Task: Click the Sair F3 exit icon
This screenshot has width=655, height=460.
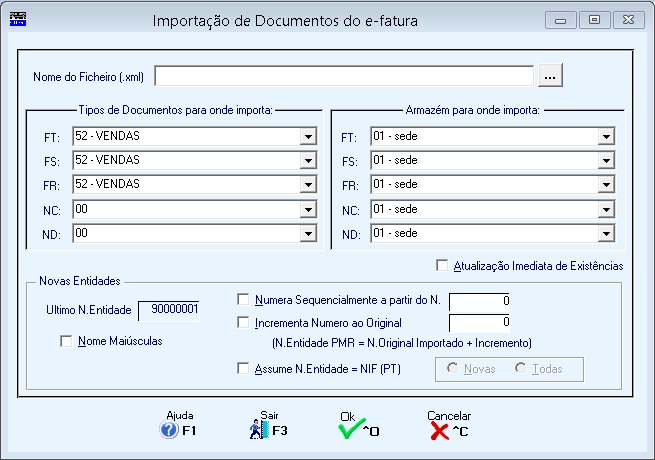Action: 259,429
